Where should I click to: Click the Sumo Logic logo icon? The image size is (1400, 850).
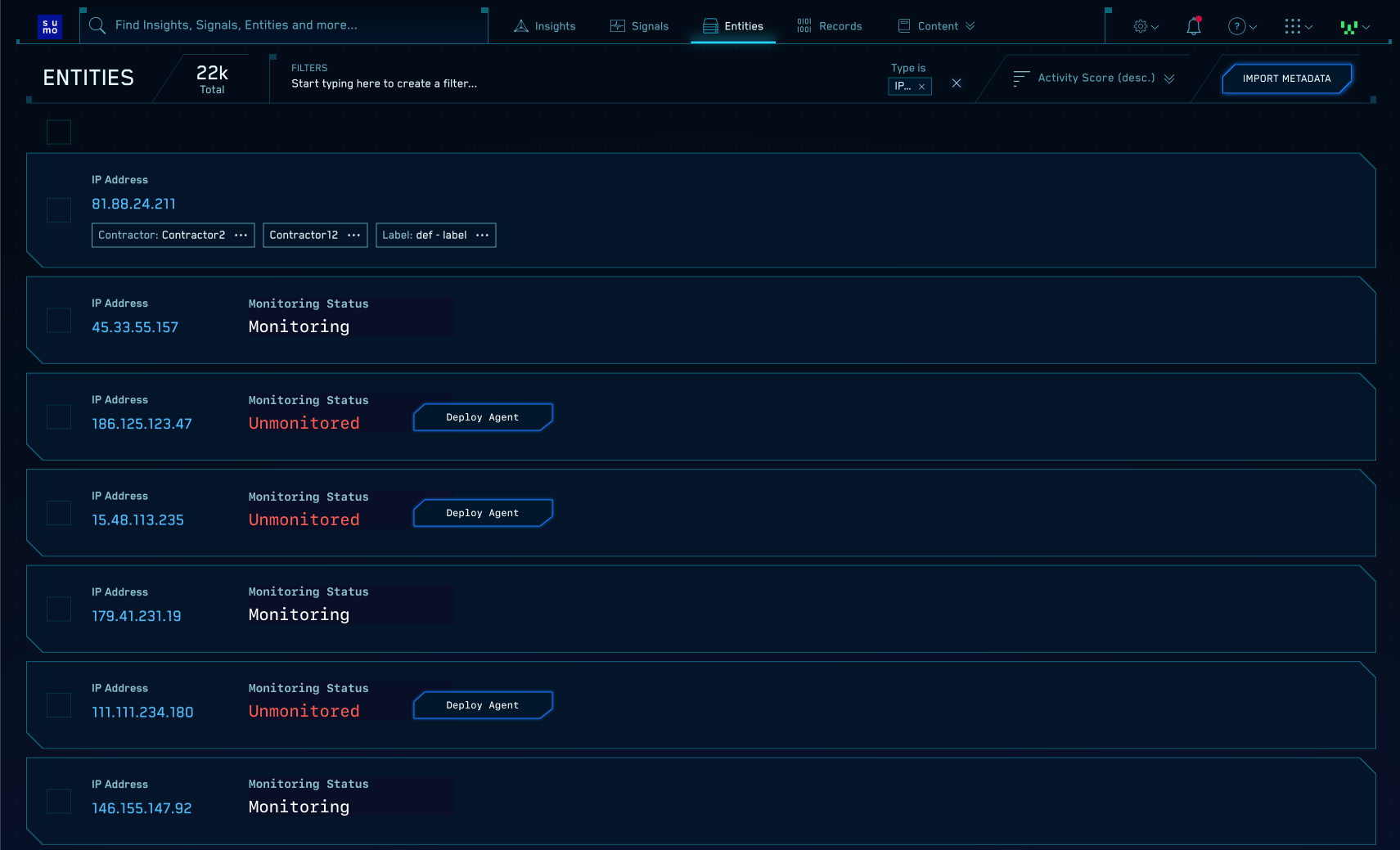(50, 26)
